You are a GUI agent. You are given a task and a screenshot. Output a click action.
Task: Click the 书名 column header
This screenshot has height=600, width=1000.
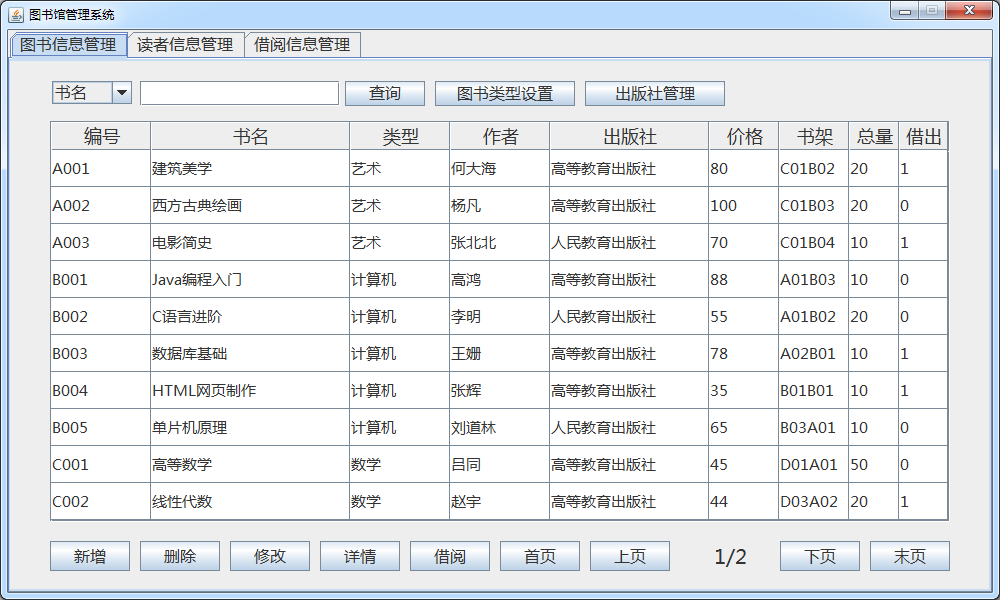[250, 136]
